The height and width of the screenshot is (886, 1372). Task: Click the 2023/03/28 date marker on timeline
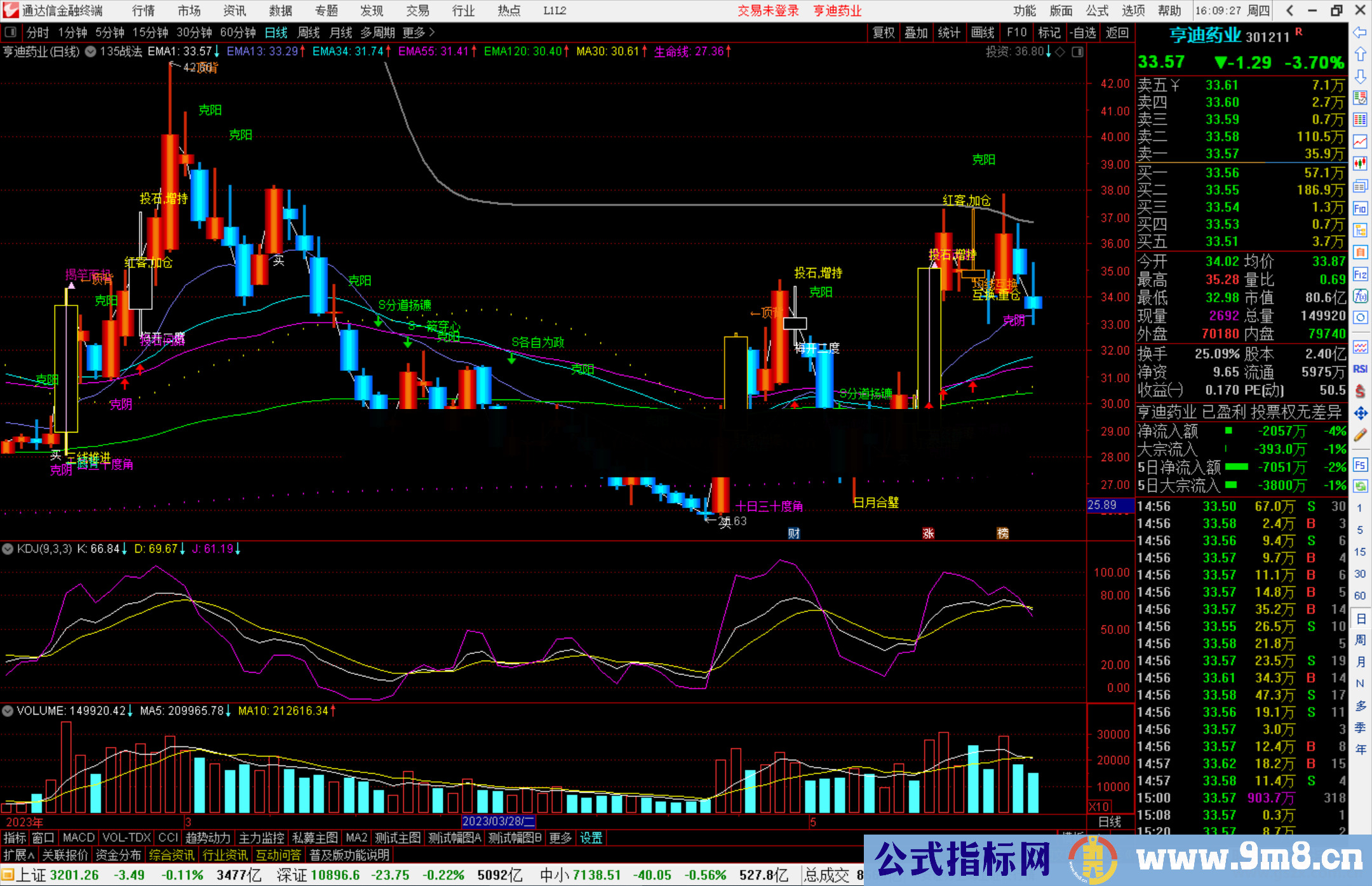click(498, 821)
